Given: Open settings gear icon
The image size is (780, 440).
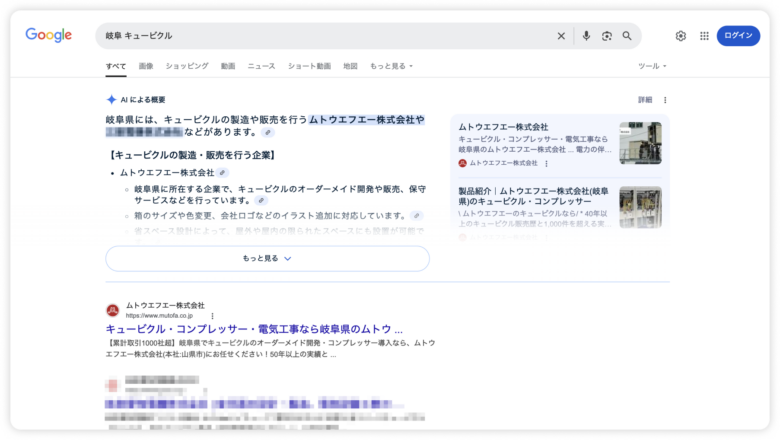Looking at the screenshot, I should point(681,36).
